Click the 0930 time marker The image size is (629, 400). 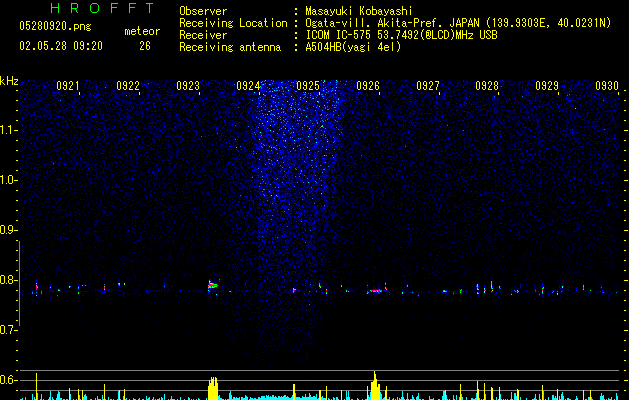click(607, 86)
